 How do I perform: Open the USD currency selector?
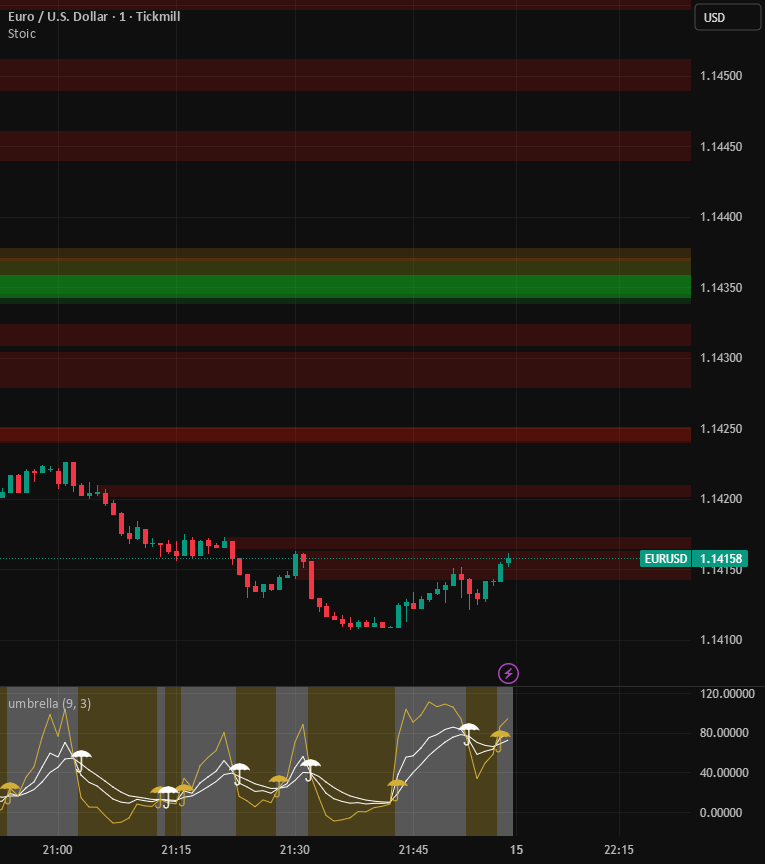point(728,17)
